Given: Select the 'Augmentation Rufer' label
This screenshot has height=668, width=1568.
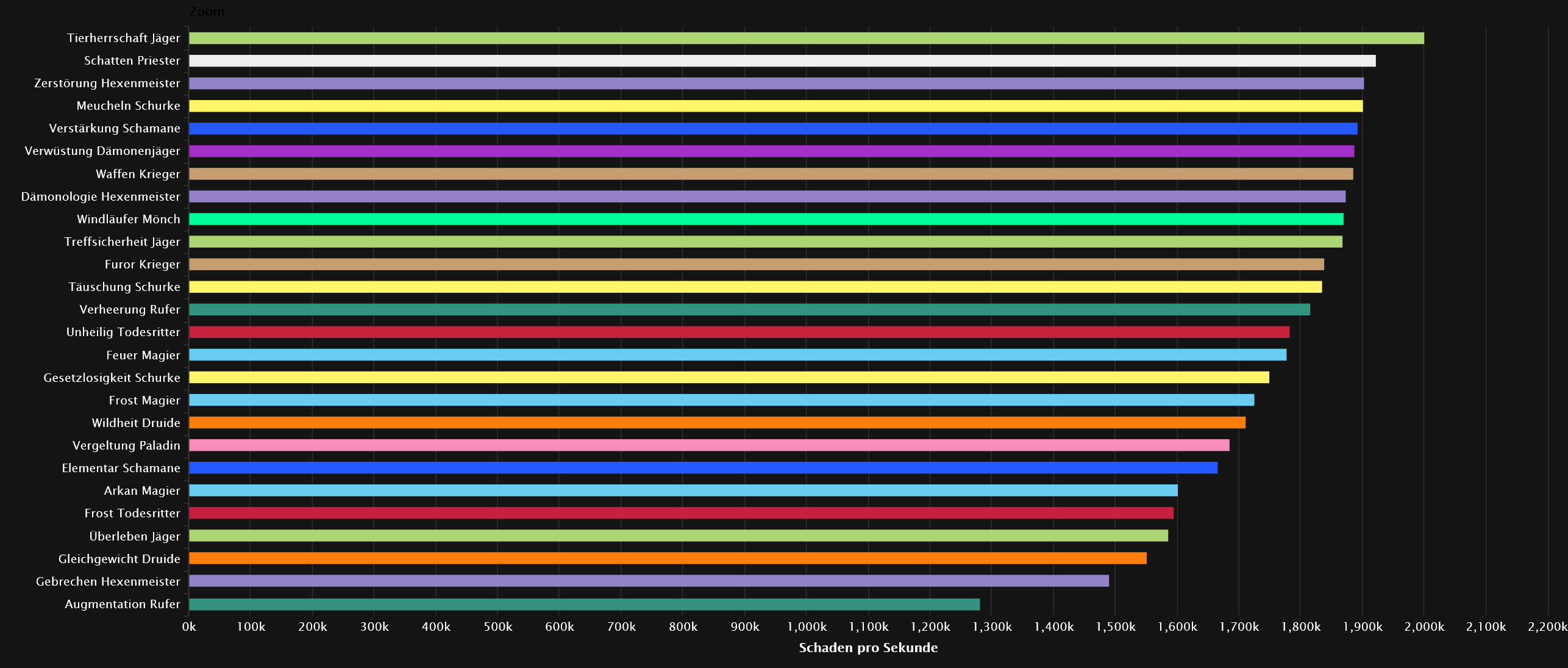Looking at the screenshot, I should pyautogui.click(x=123, y=605).
